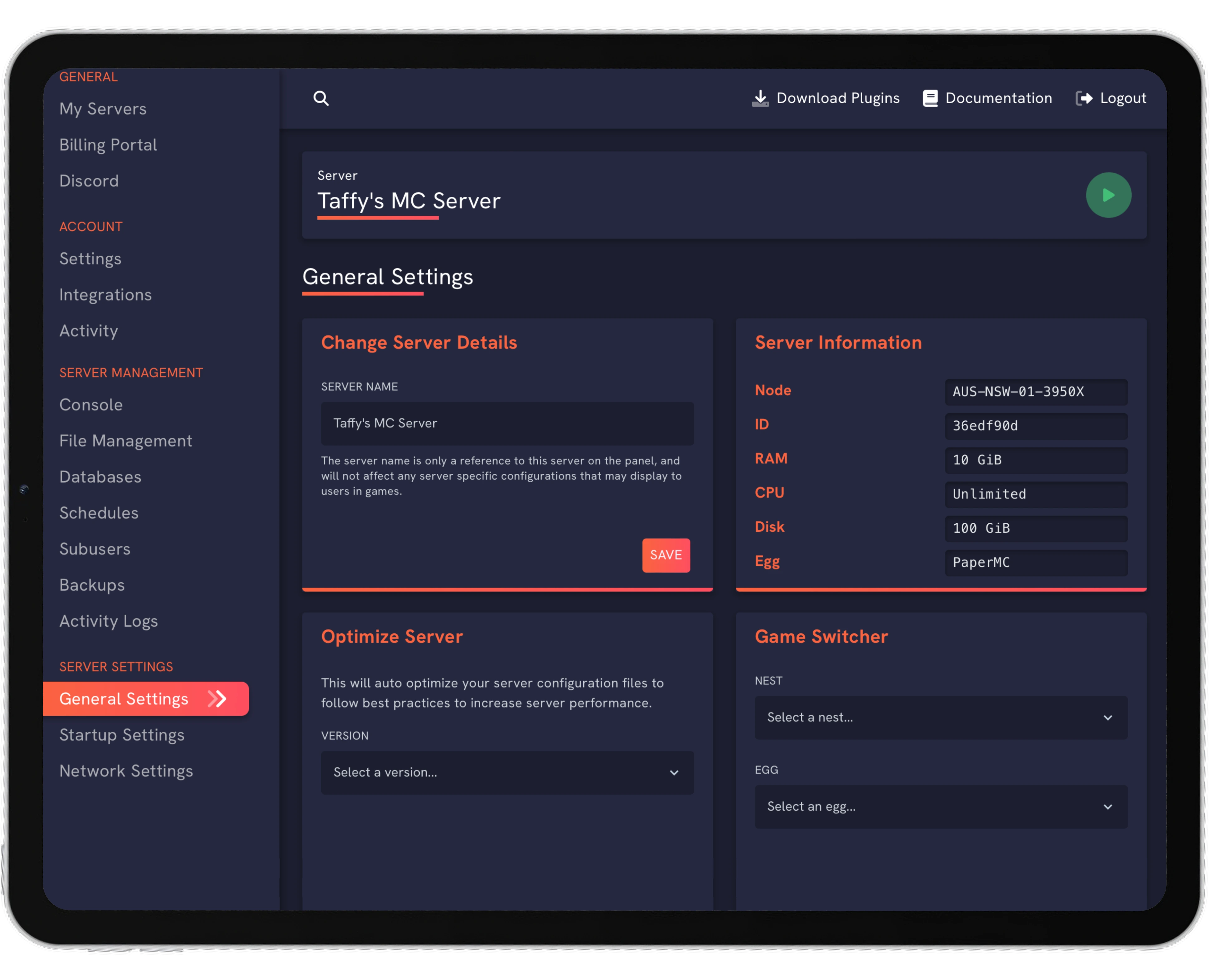Image resolution: width=1215 pixels, height=980 pixels.
Task: Click the Node value AUS-NSW-01-3950X
Action: pos(1036,392)
